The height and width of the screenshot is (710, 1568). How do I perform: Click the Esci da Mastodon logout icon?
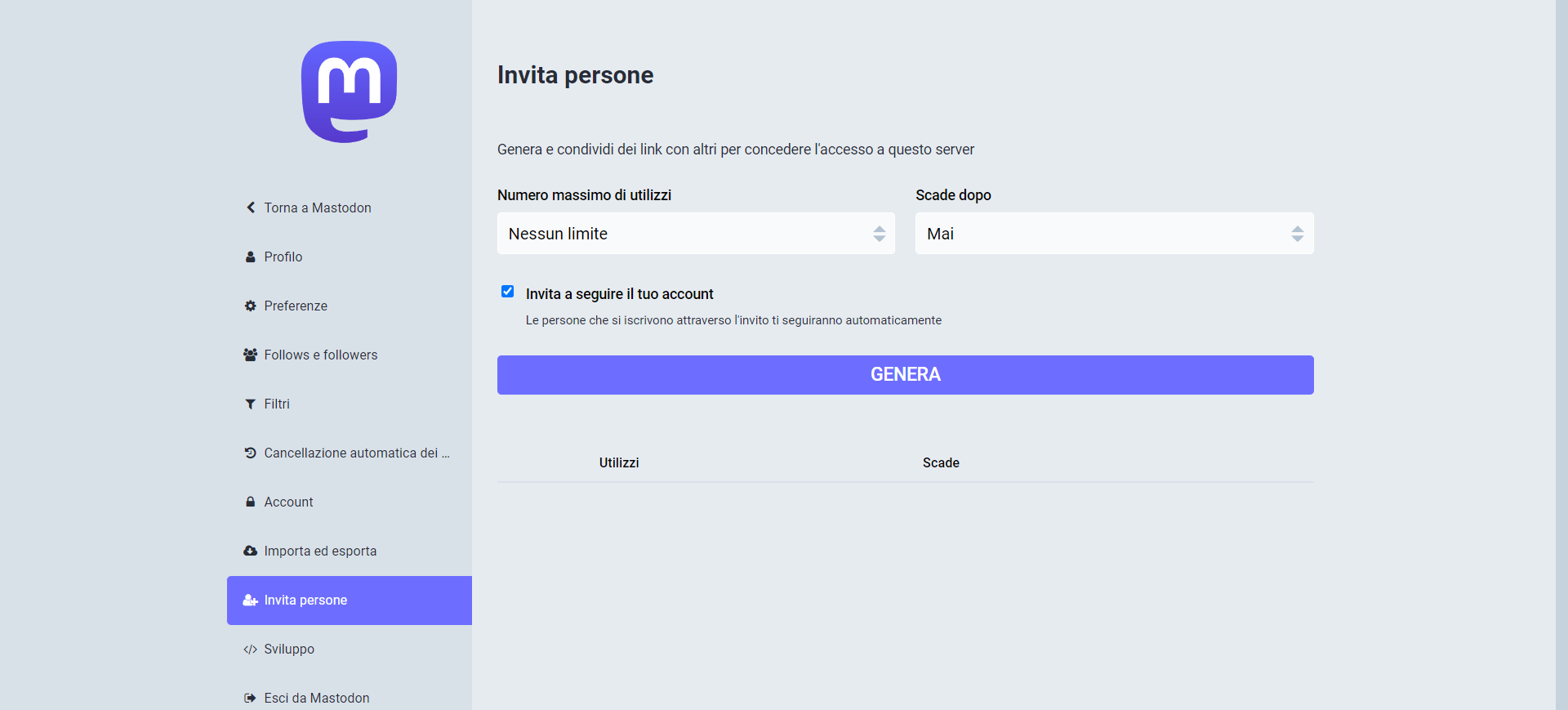[251, 699]
